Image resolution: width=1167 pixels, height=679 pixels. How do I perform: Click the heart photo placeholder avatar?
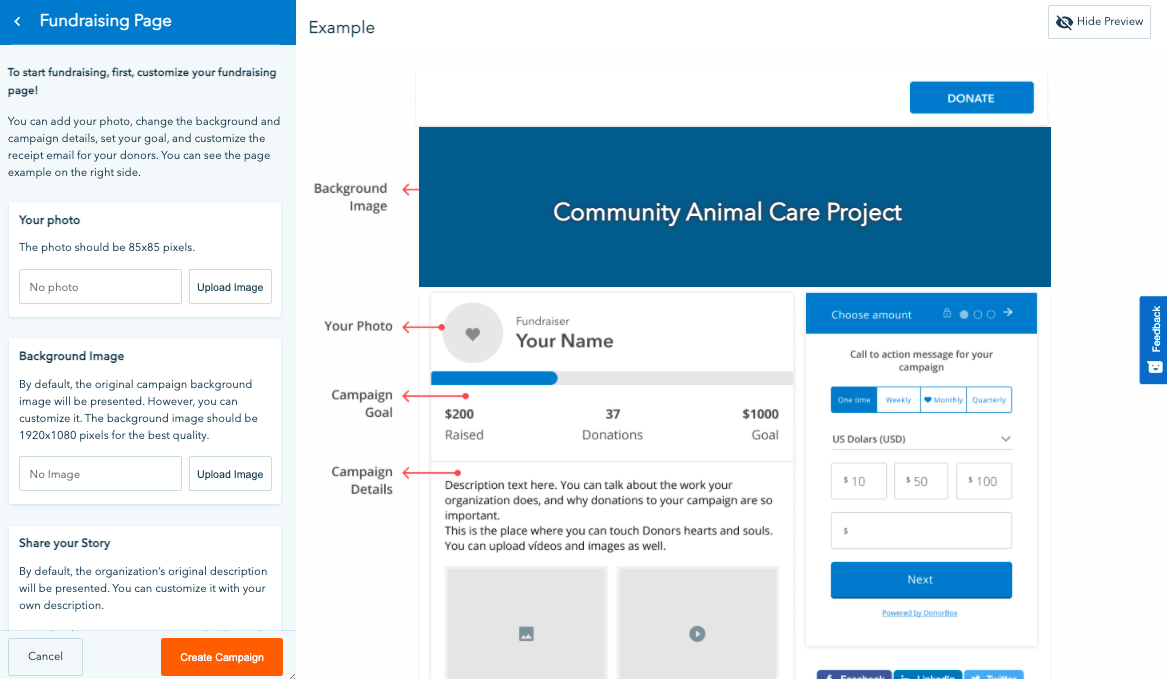tap(472, 333)
